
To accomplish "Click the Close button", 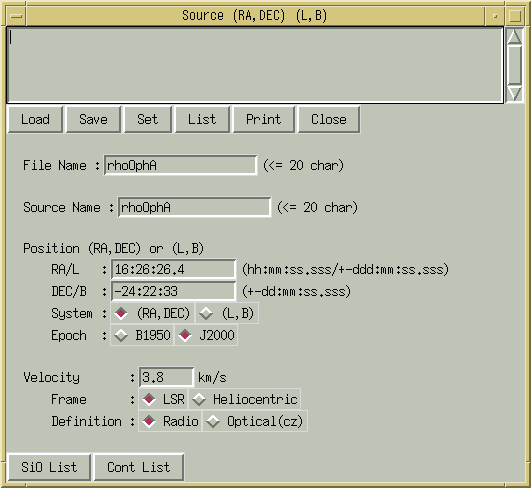I will [329, 119].
